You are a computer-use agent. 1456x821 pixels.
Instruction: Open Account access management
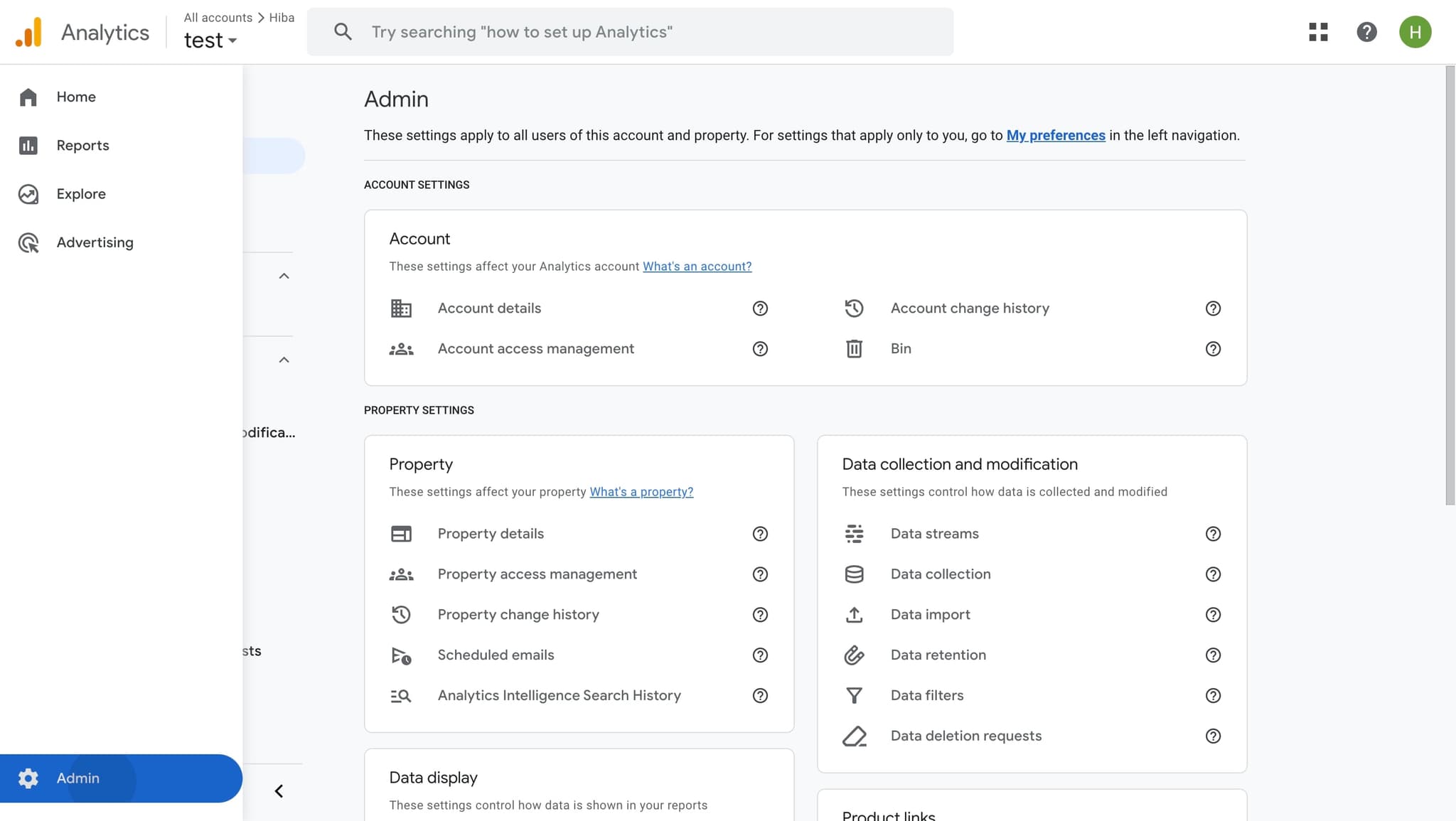(x=535, y=348)
